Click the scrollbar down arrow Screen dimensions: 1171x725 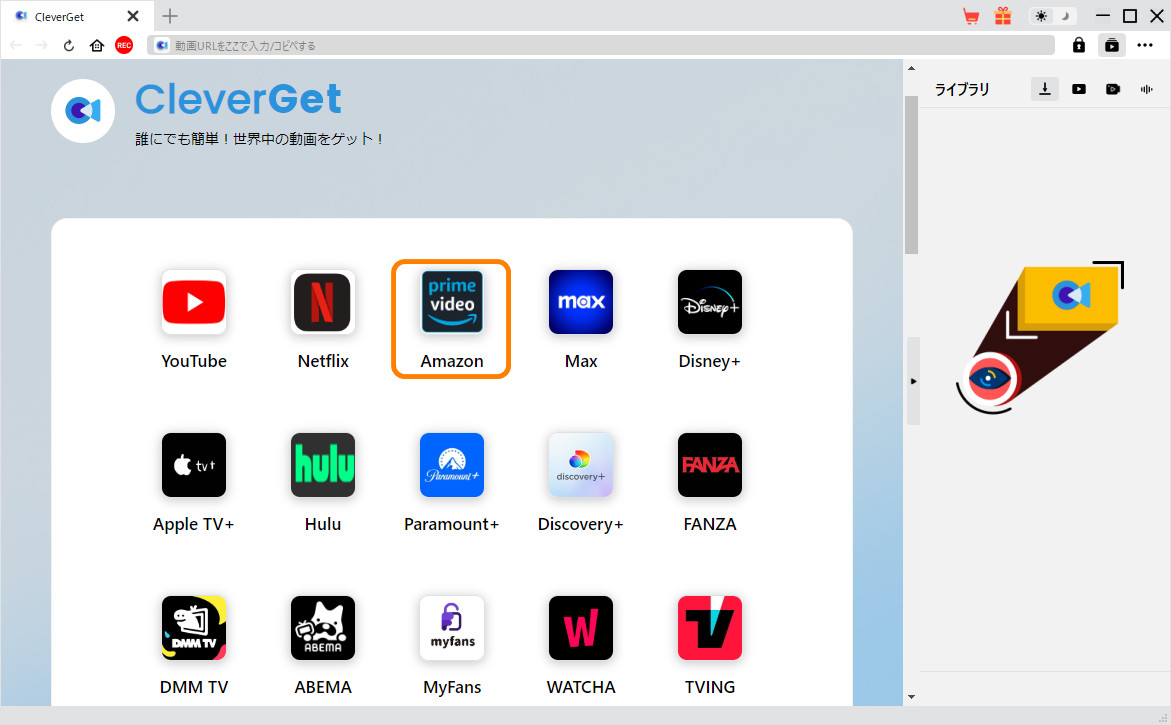click(x=911, y=697)
